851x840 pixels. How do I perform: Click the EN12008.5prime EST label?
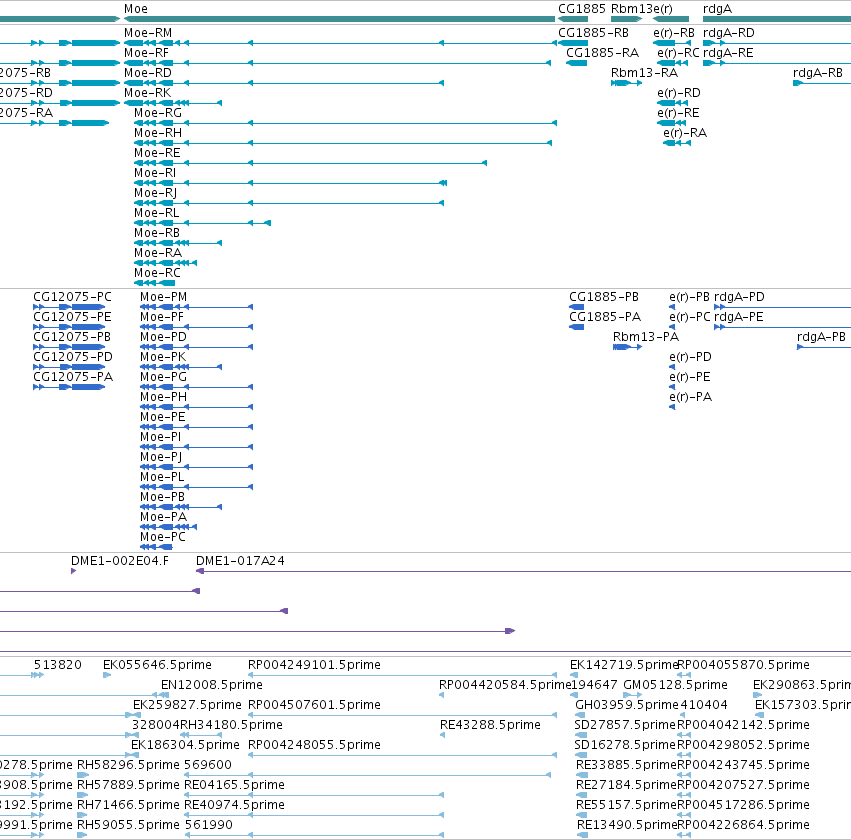pyautogui.click(x=212, y=685)
